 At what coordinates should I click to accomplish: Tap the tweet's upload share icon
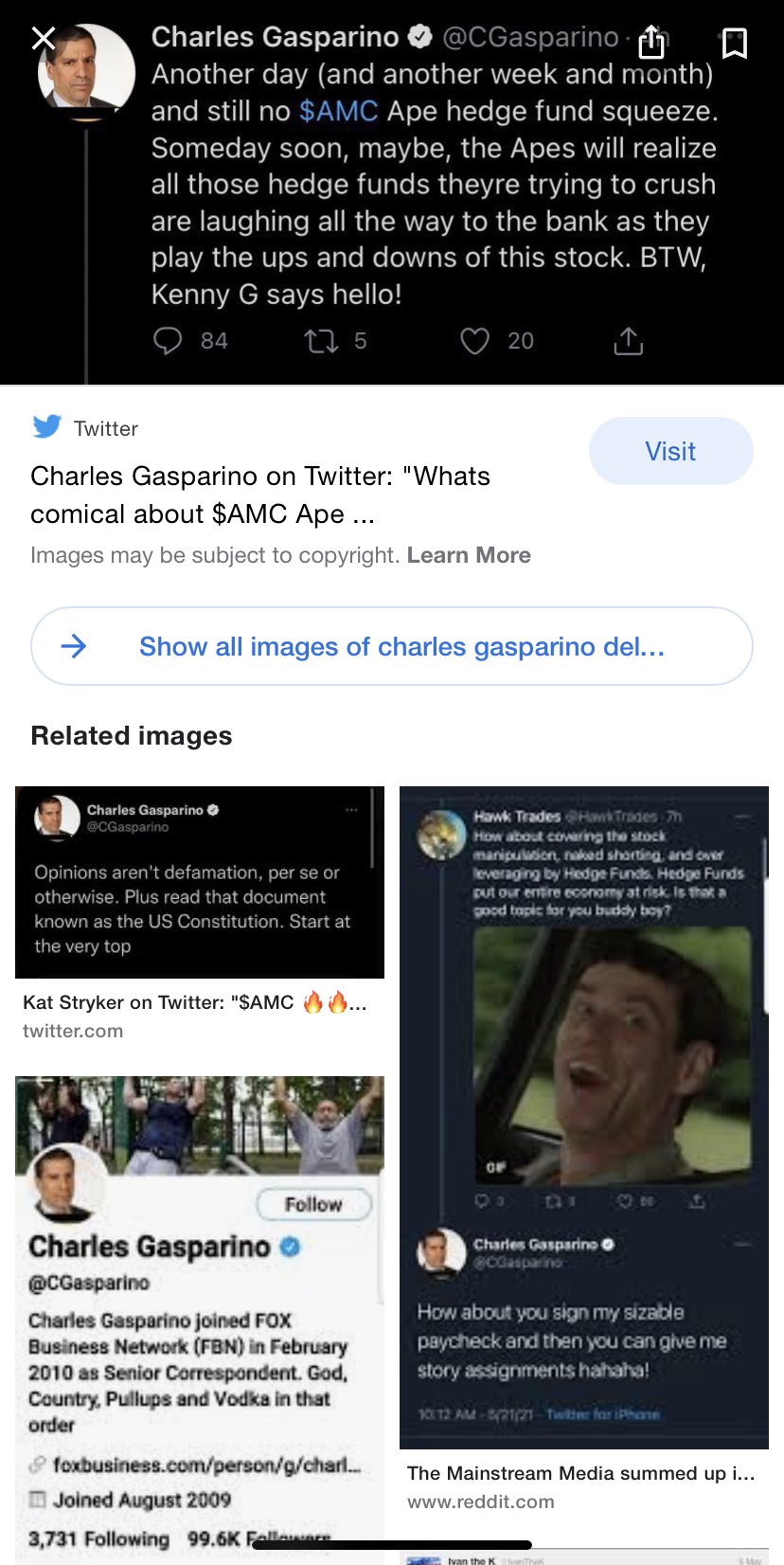coord(628,340)
